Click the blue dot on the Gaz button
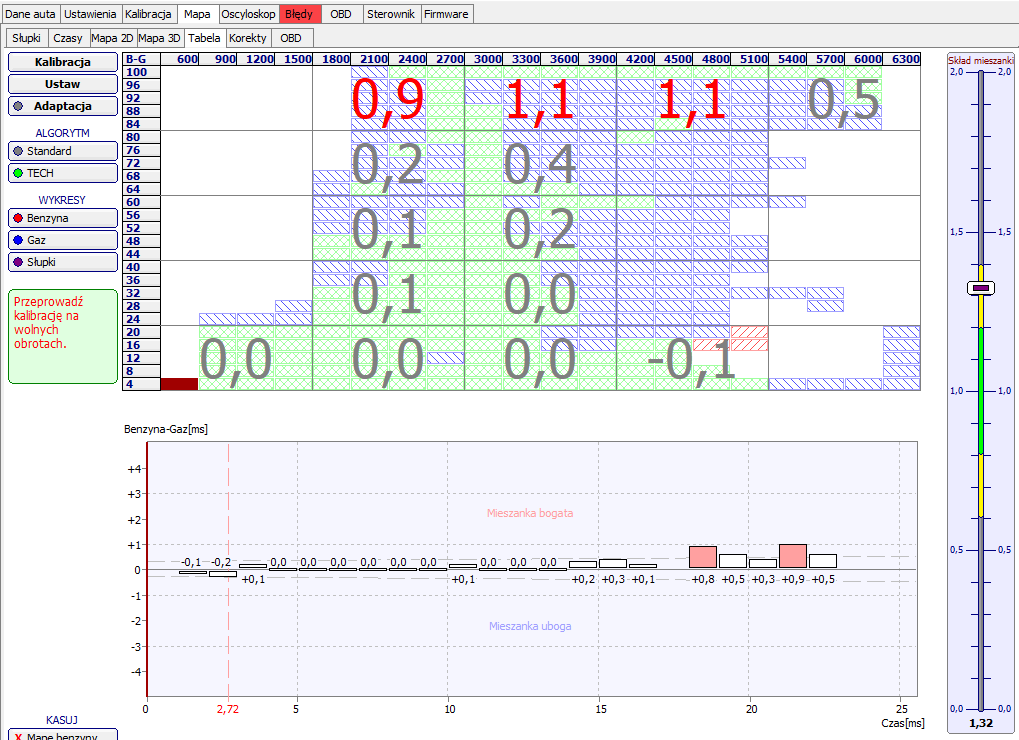Image resolution: width=1019 pixels, height=740 pixels. coord(18,240)
